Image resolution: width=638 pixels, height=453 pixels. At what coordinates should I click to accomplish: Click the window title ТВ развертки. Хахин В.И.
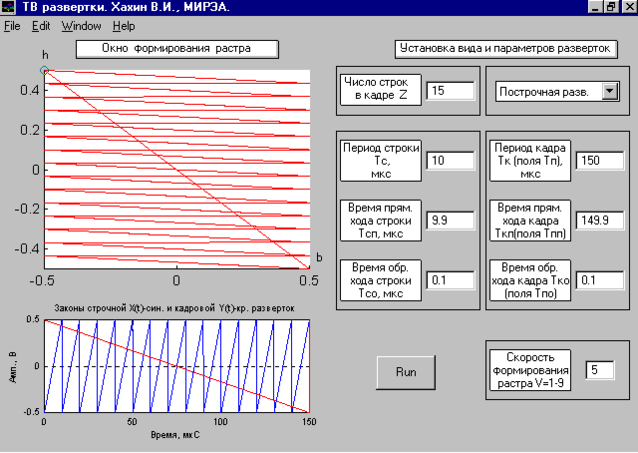coord(126,7)
